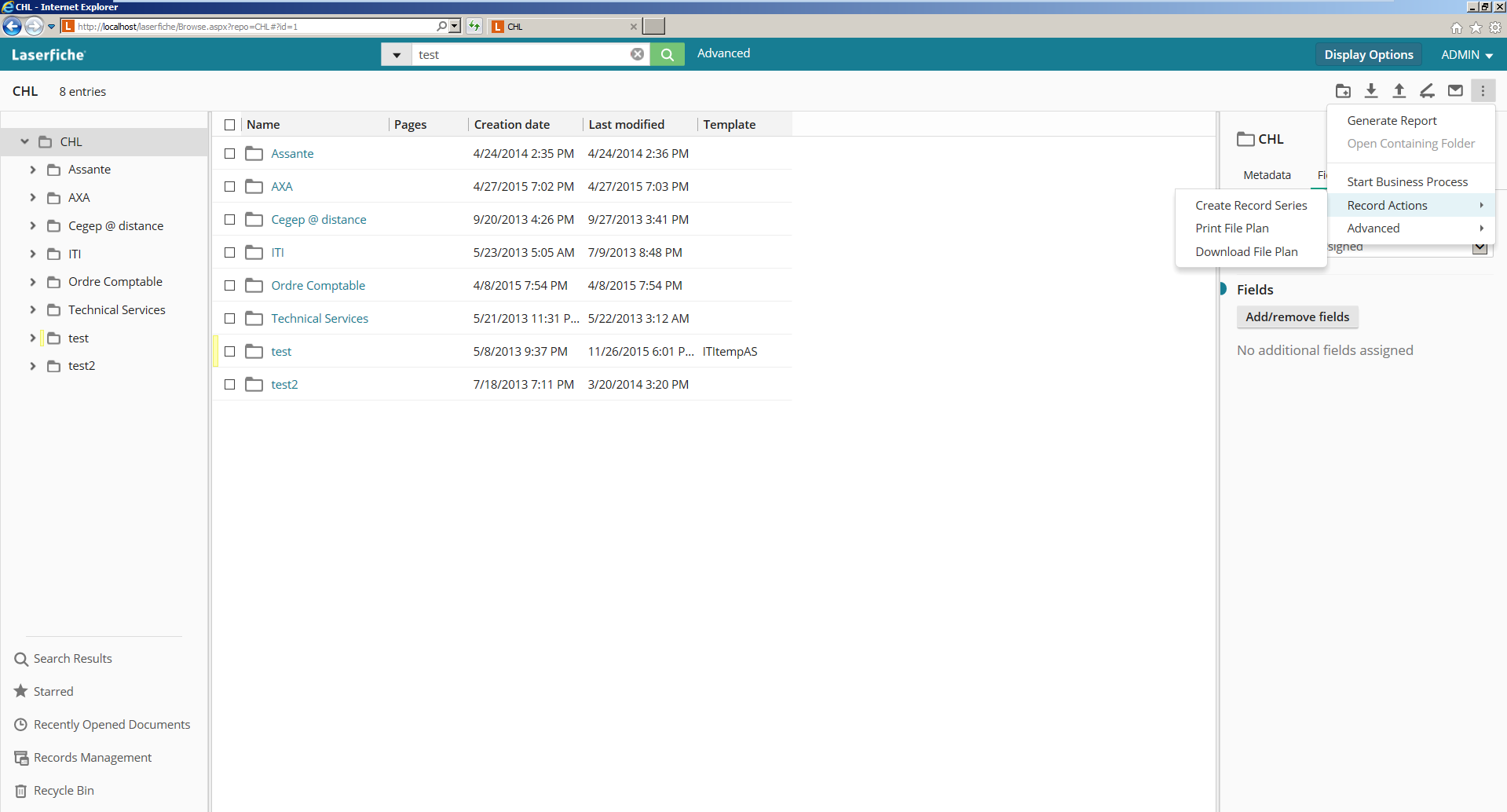Expand the ITI tree node
1507x812 pixels.
(32, 254)
